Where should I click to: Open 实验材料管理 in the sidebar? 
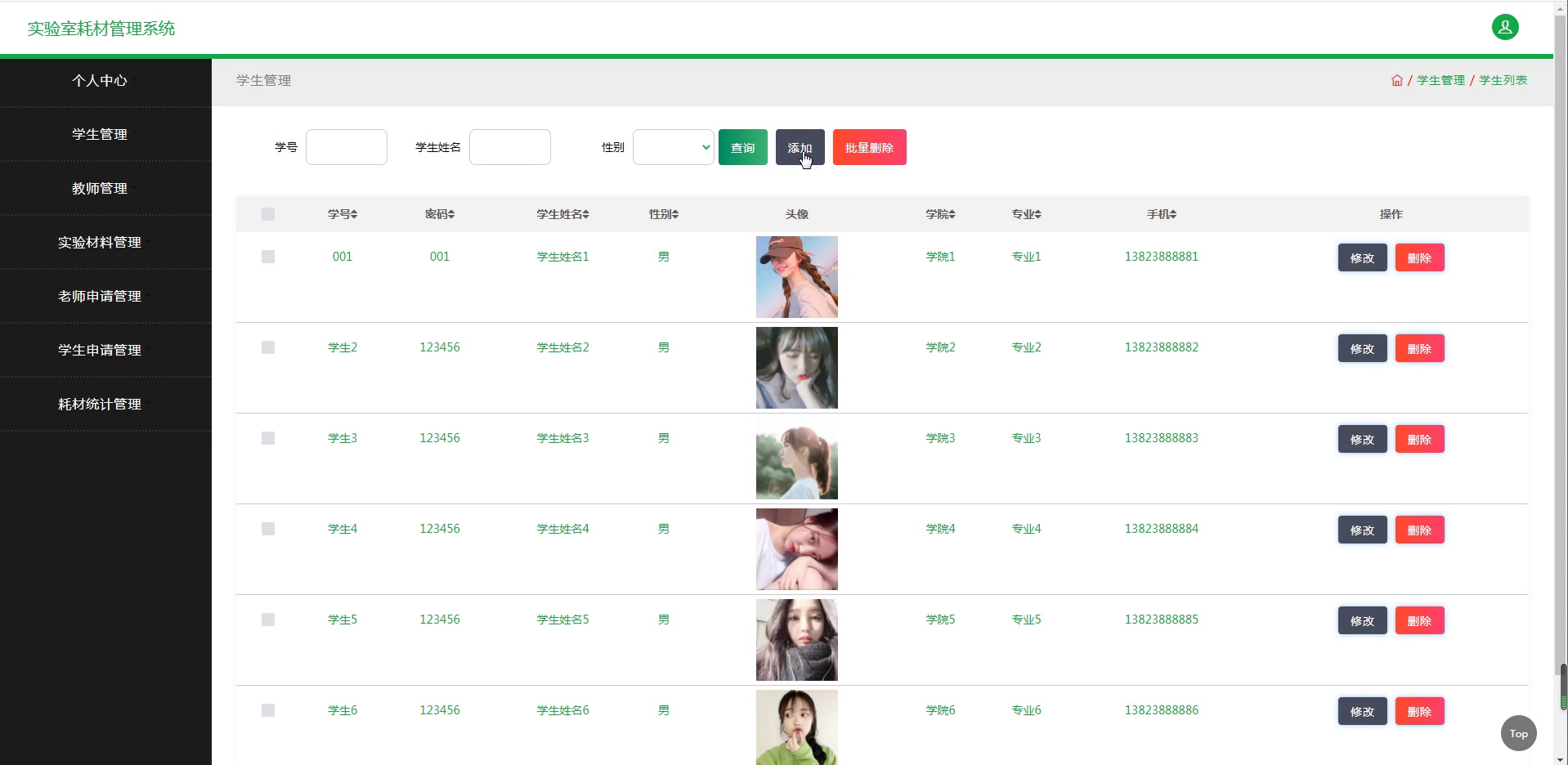[100, 242]
